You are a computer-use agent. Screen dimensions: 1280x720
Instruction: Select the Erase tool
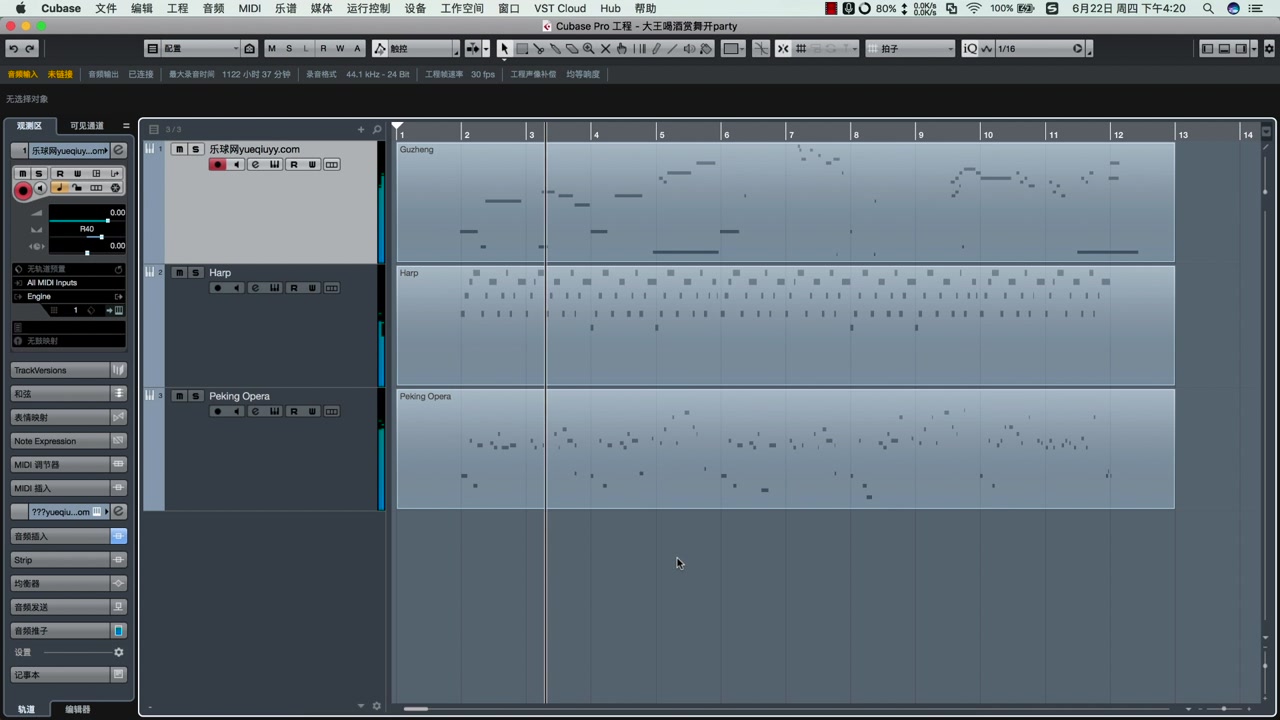pos(572,48)
